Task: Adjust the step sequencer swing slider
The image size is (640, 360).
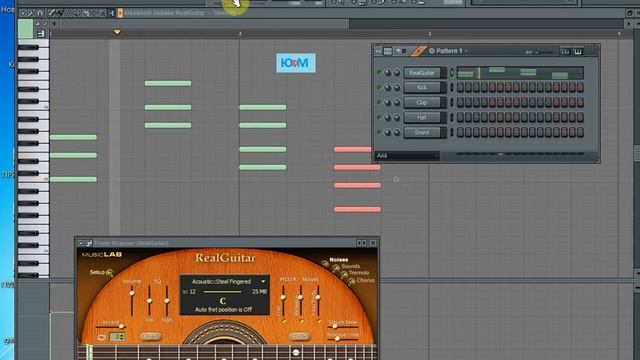Action: pos(544,52)
